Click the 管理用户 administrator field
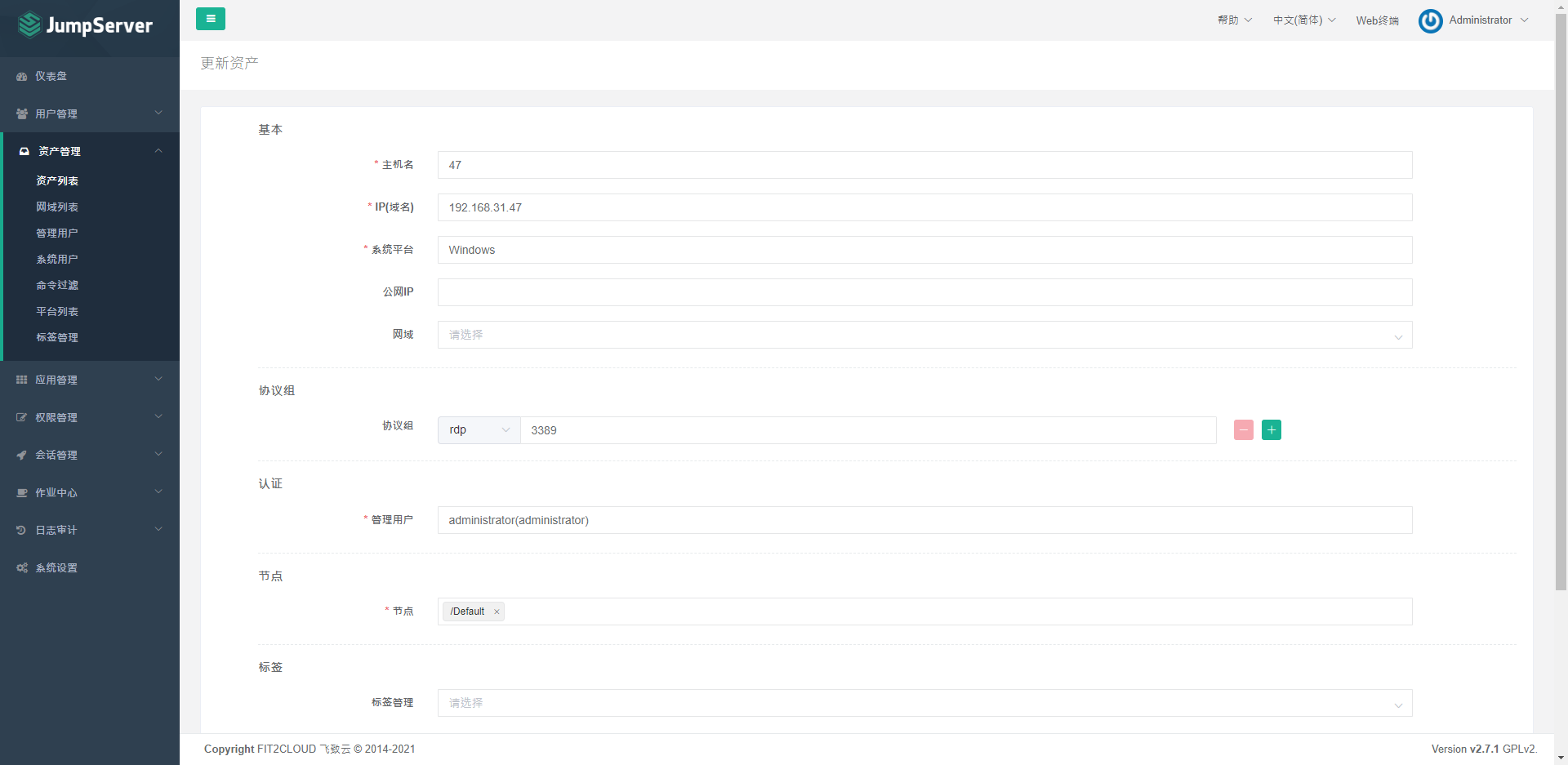Image resolution: width=1568 pixels, height=765 pixels. pyautogui.click(x=924, y=520)
